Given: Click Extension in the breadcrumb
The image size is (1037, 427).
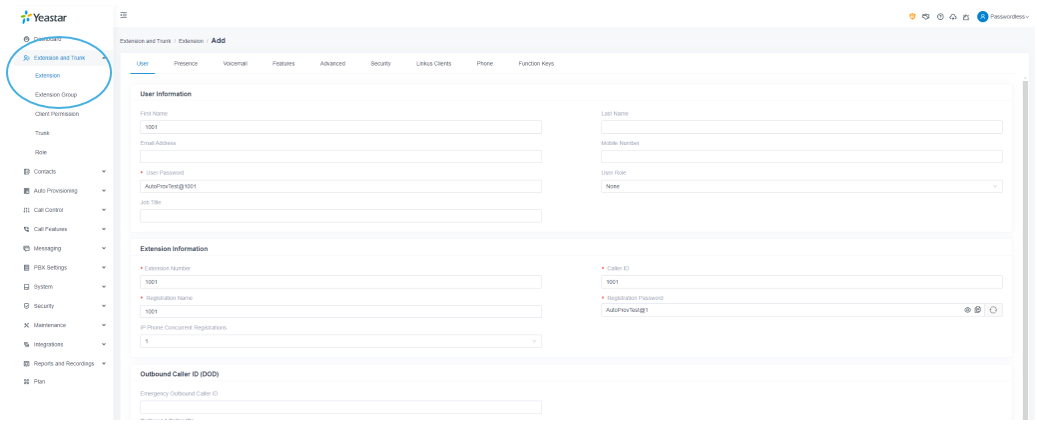Looking at the screenshot, I should coord(190,41).
